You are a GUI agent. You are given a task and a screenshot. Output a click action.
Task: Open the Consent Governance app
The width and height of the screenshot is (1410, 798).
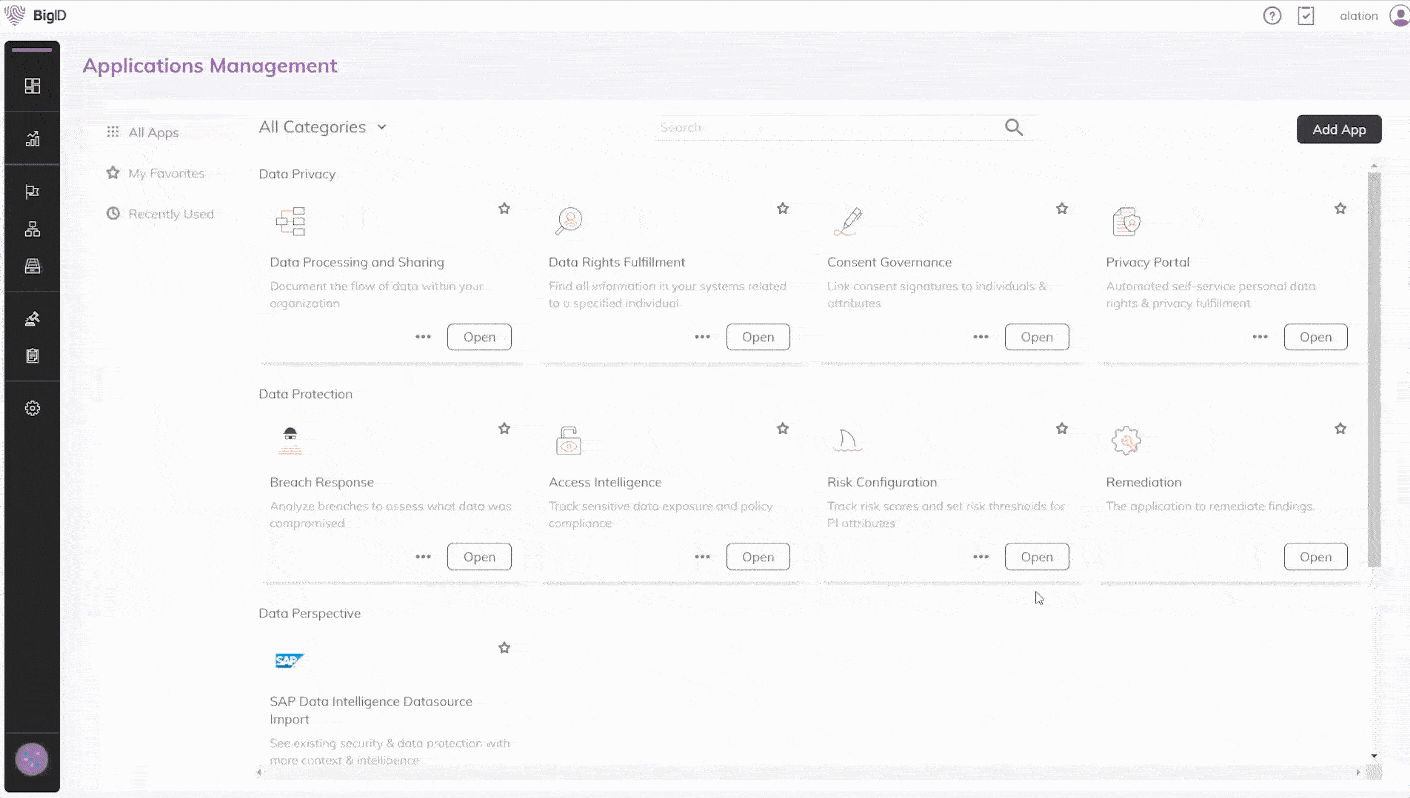[x=1036, y=337]
